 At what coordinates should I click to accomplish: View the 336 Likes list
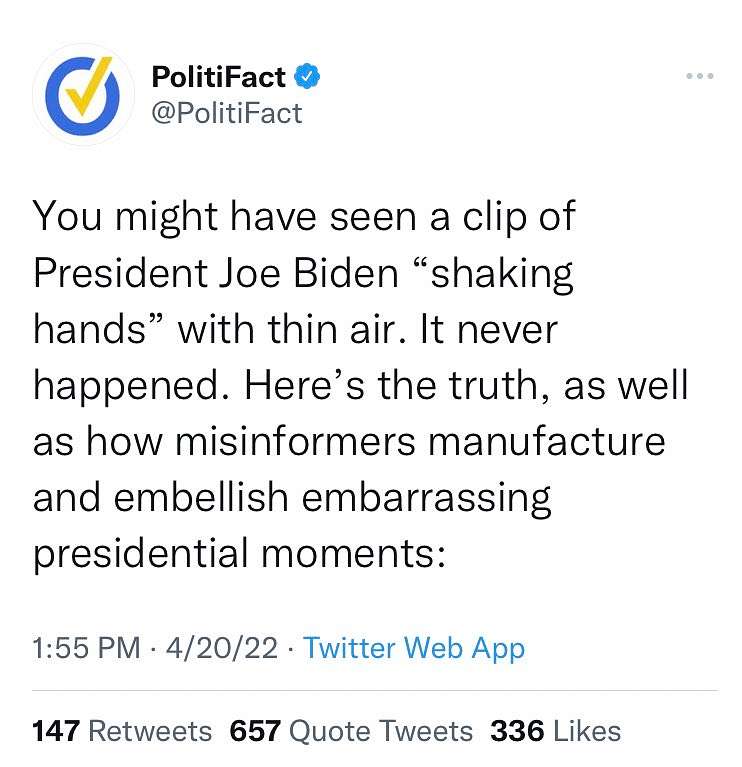556,731
